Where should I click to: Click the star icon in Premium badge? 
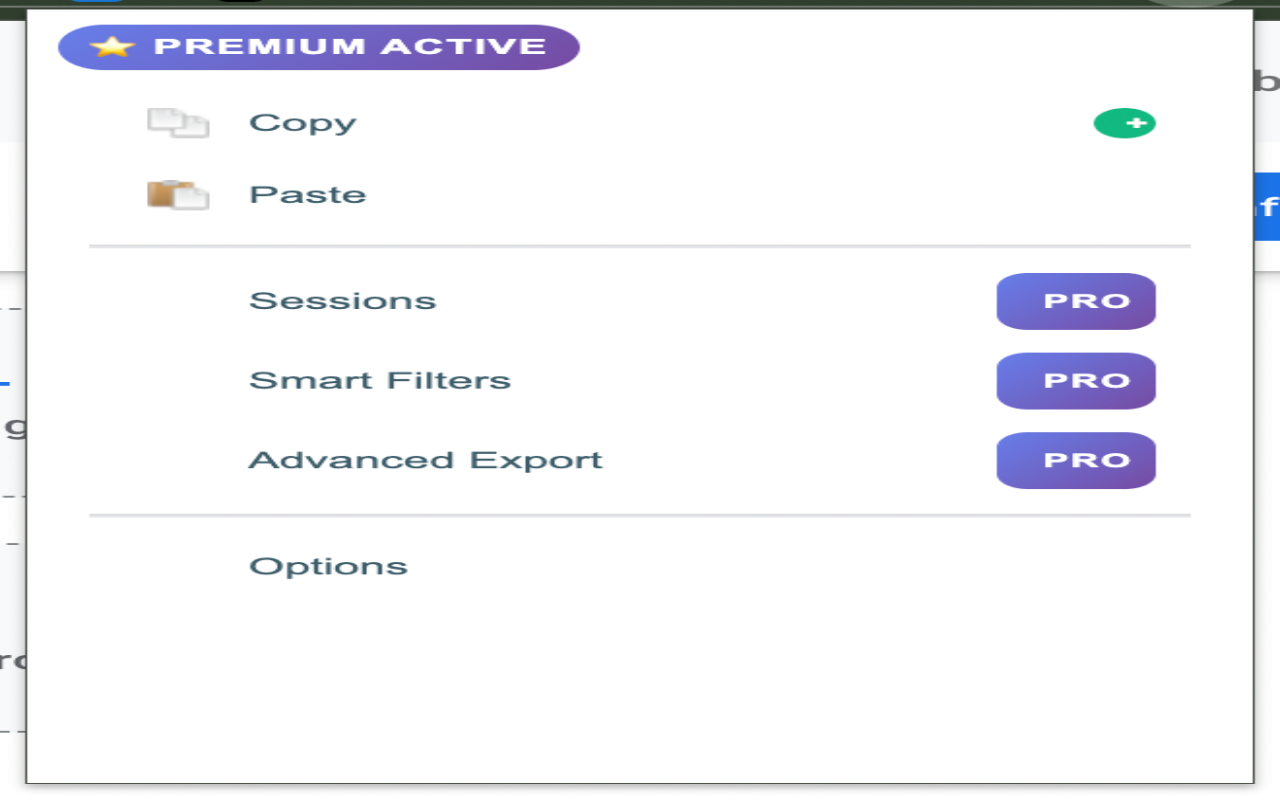(x=111, y=47)
